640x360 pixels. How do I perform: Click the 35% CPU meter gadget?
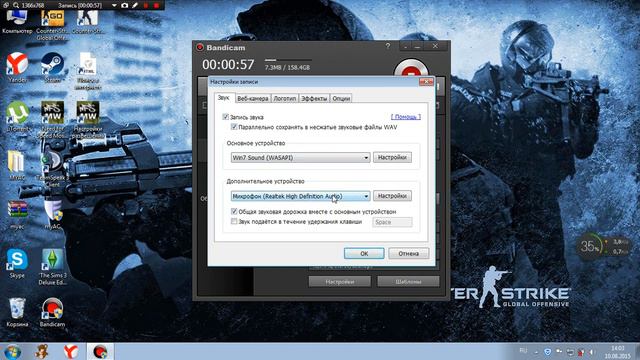pos(590,246)
